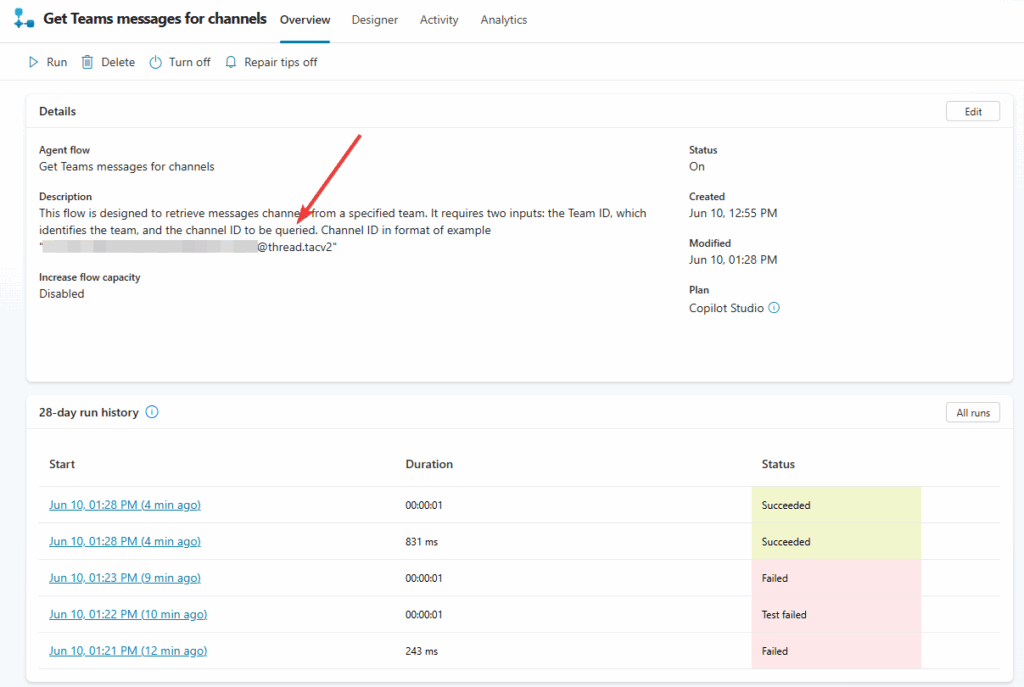This screenshot has height=687, width=1024.
Task: Open All runs history list
Action: pyautogui.click(x=972, y=412)
